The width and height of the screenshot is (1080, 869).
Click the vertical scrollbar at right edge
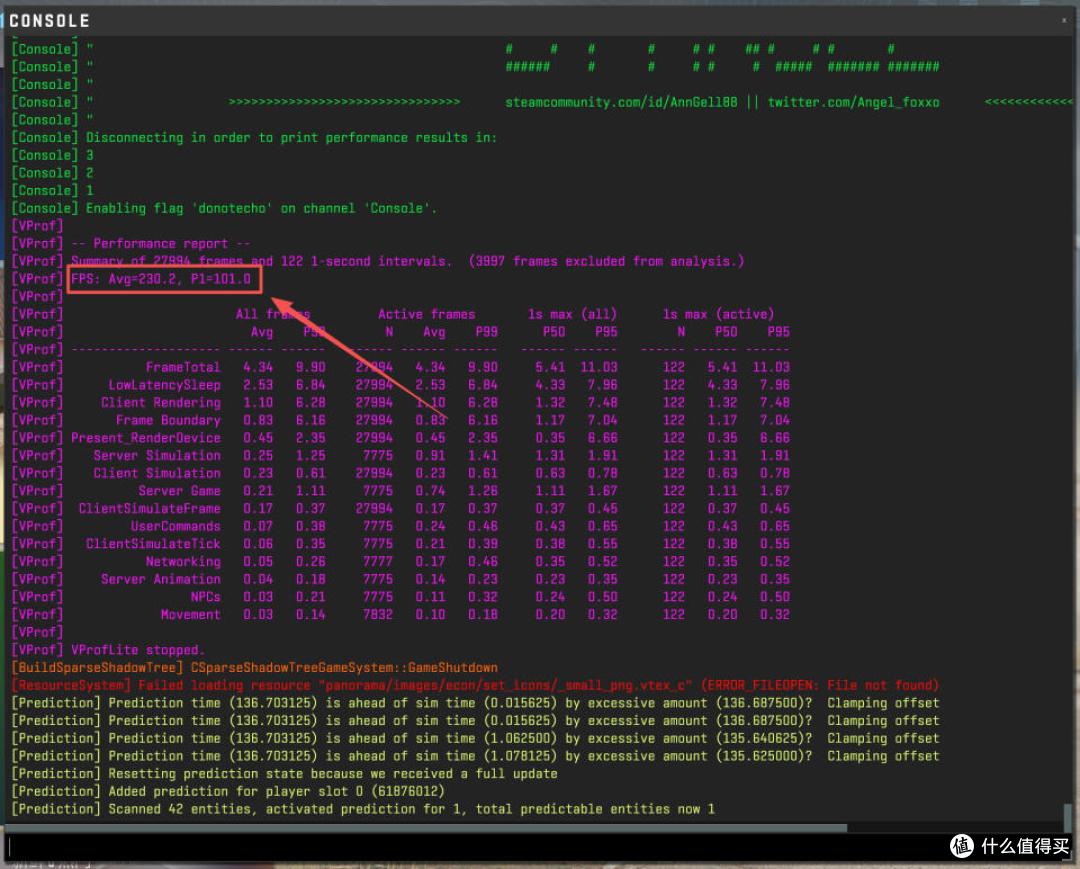[1068, 817]
